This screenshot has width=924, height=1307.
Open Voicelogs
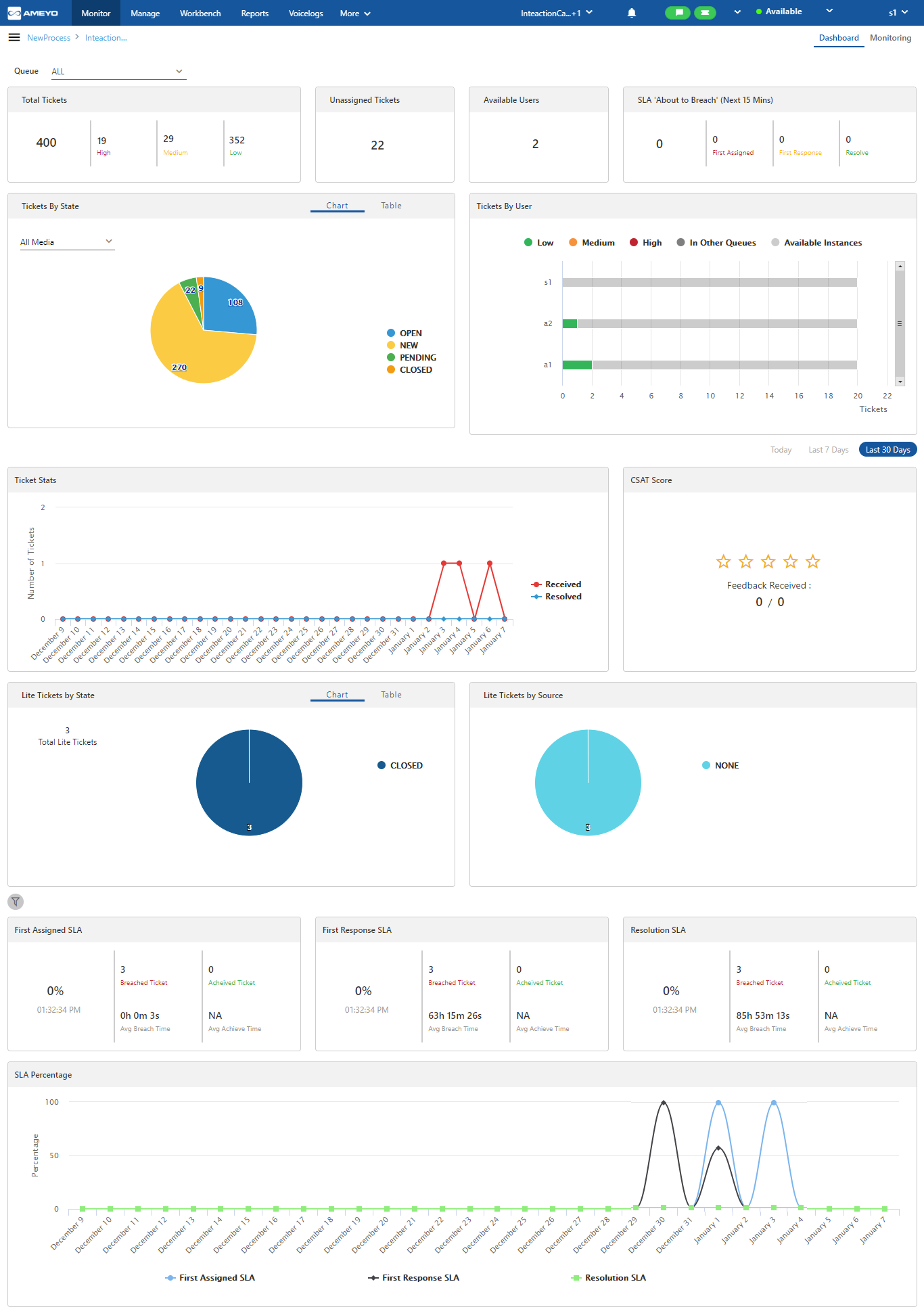[306, 13]
